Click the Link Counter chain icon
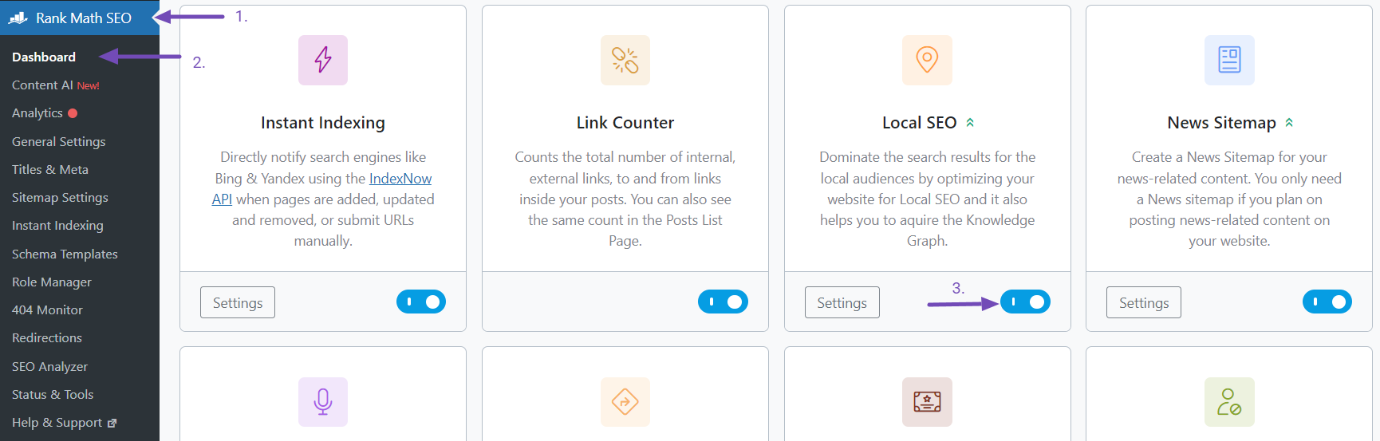 [x=625, y=60]
